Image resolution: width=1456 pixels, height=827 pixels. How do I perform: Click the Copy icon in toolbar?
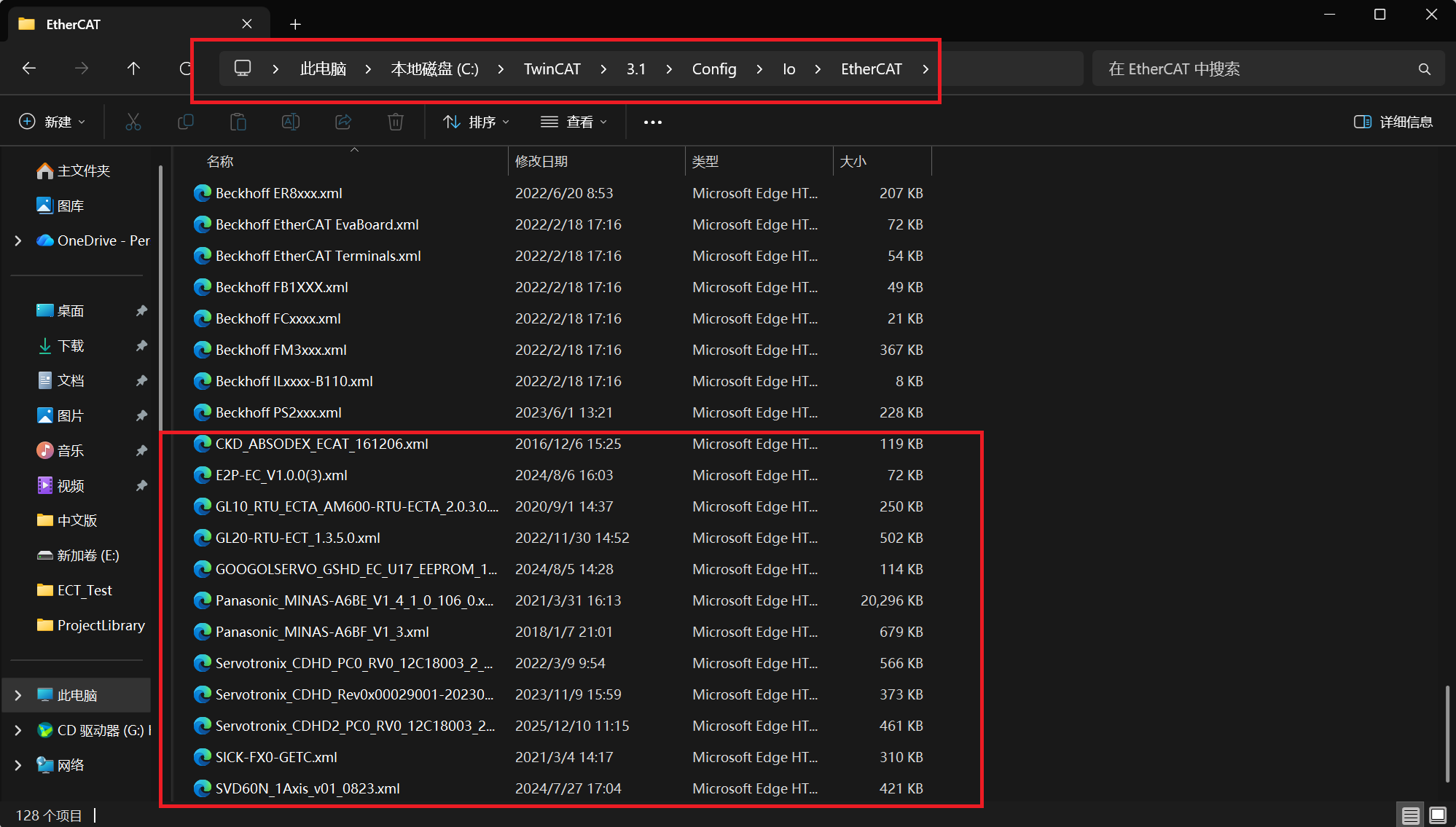(186, 122)
